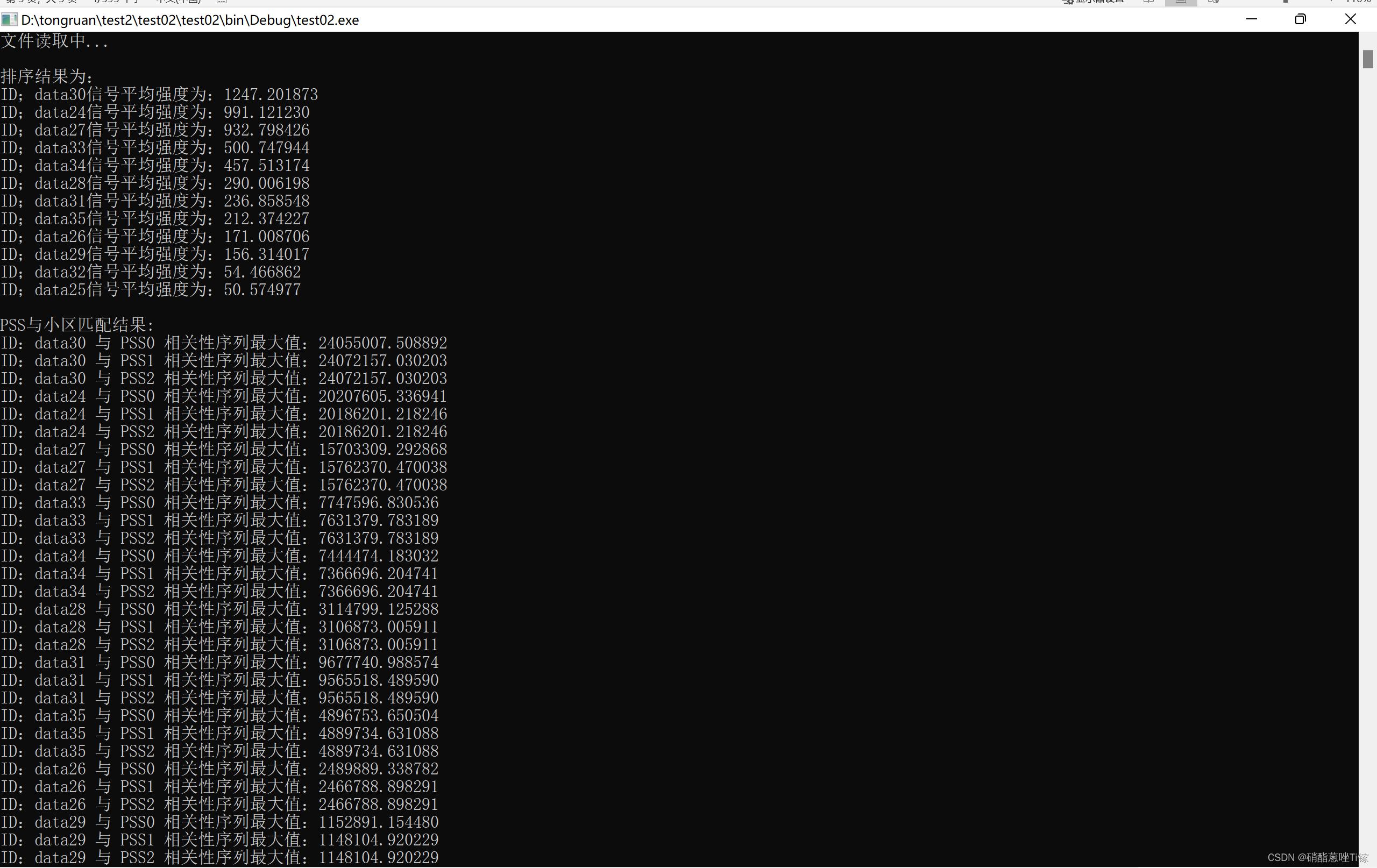Click the data30 average strength 1247.201873 line
Viewport: 1377px width, 868px height.
pyautogui.click(x=159, y=94)
